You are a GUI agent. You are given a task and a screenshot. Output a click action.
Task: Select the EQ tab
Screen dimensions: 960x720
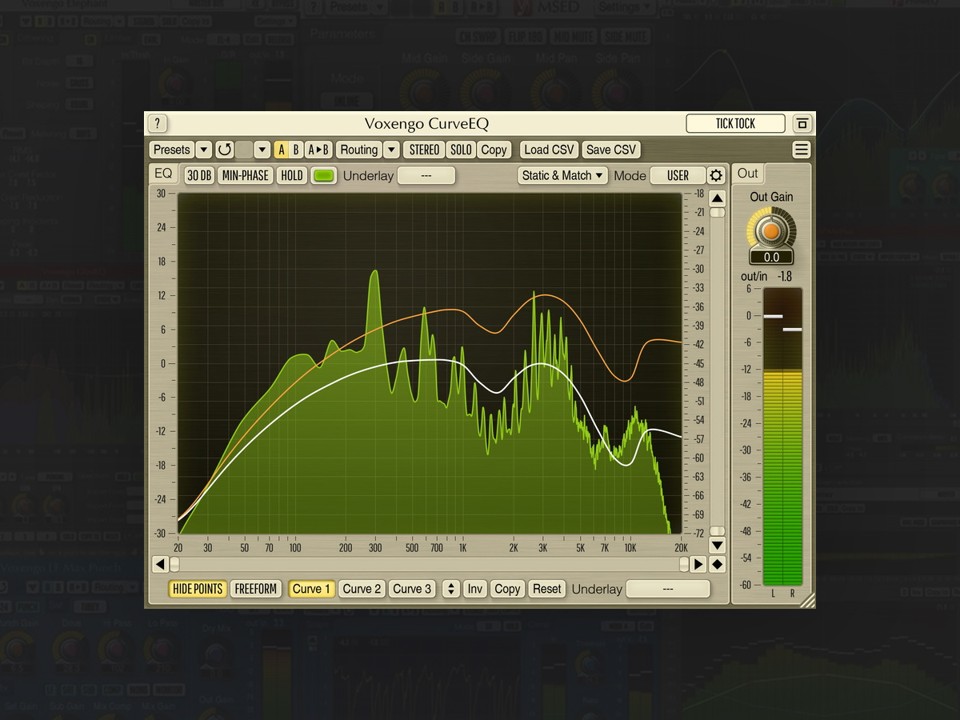[x=163, y=174]
